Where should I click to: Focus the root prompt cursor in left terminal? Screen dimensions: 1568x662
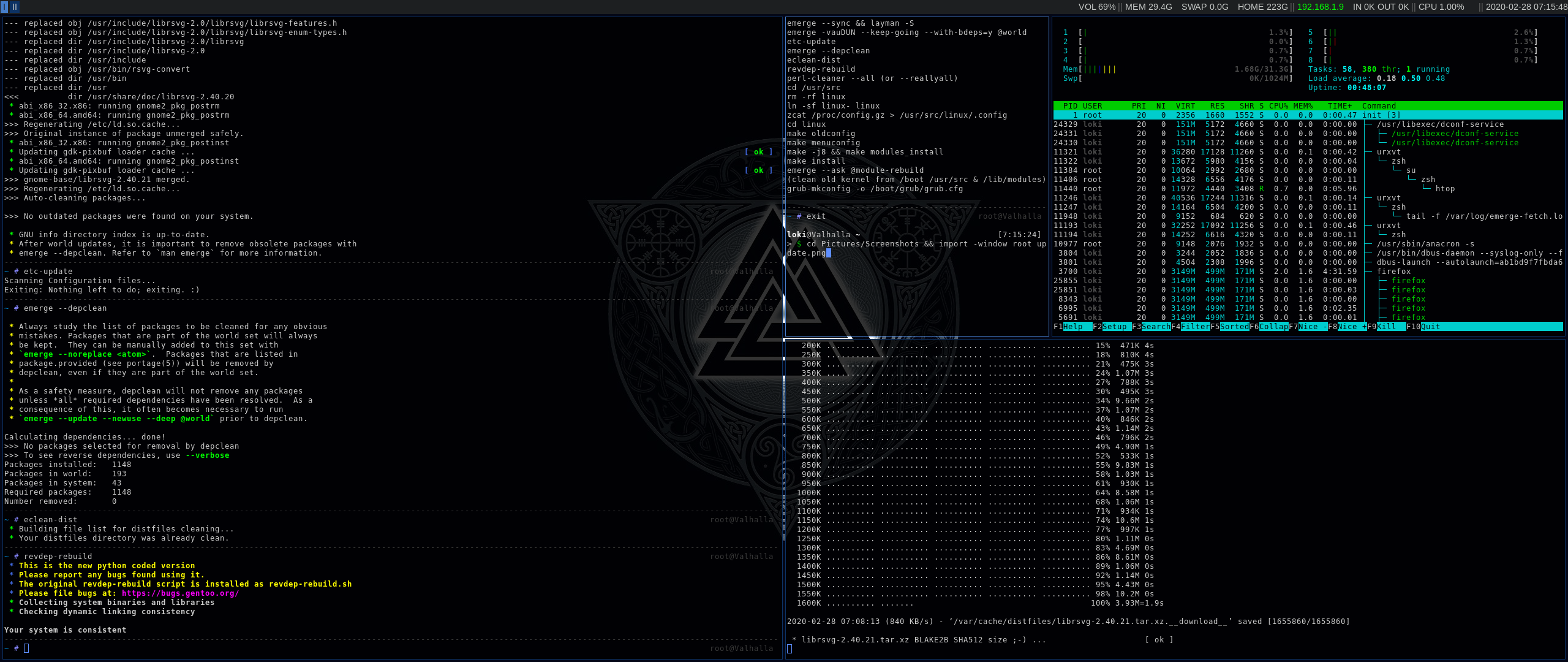tap(26, 649)
